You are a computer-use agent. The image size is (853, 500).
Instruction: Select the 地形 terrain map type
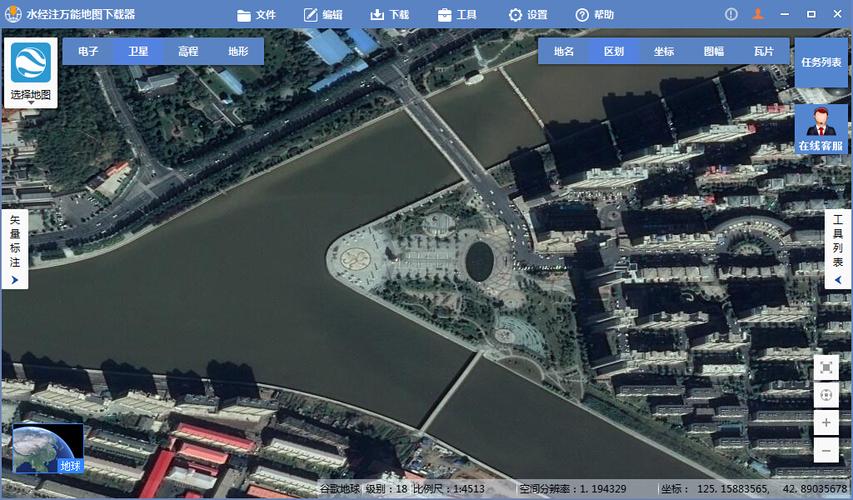coord(238,51)
